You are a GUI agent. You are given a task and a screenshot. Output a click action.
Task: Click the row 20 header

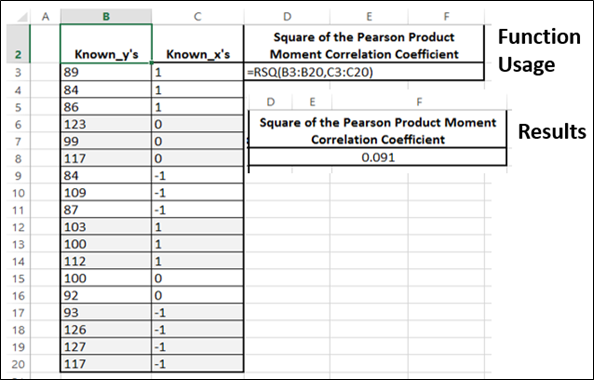[18, 364]
